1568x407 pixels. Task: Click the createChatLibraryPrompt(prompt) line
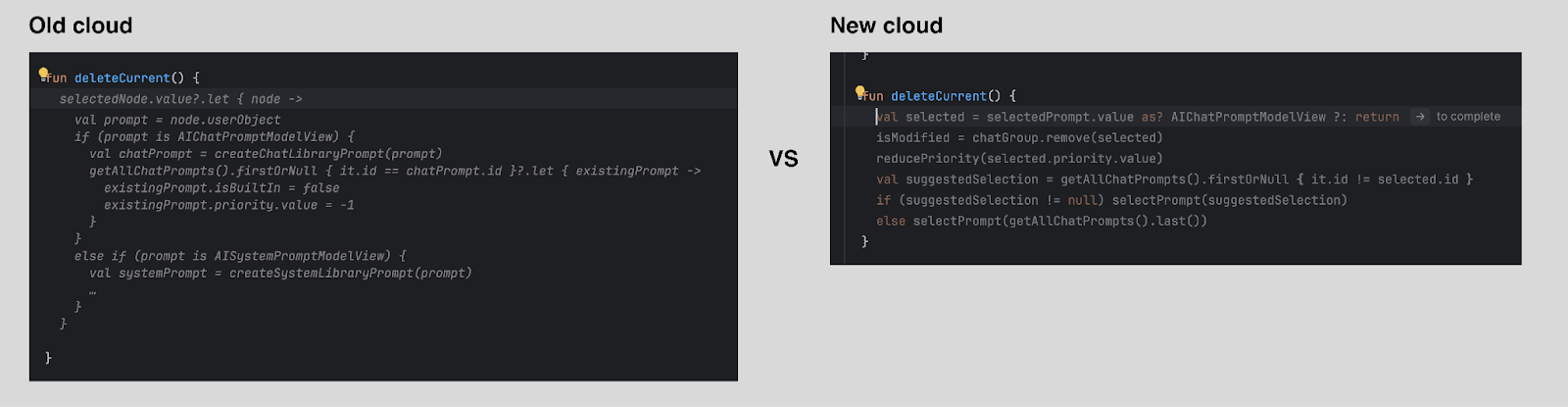[x=266, y=154]
